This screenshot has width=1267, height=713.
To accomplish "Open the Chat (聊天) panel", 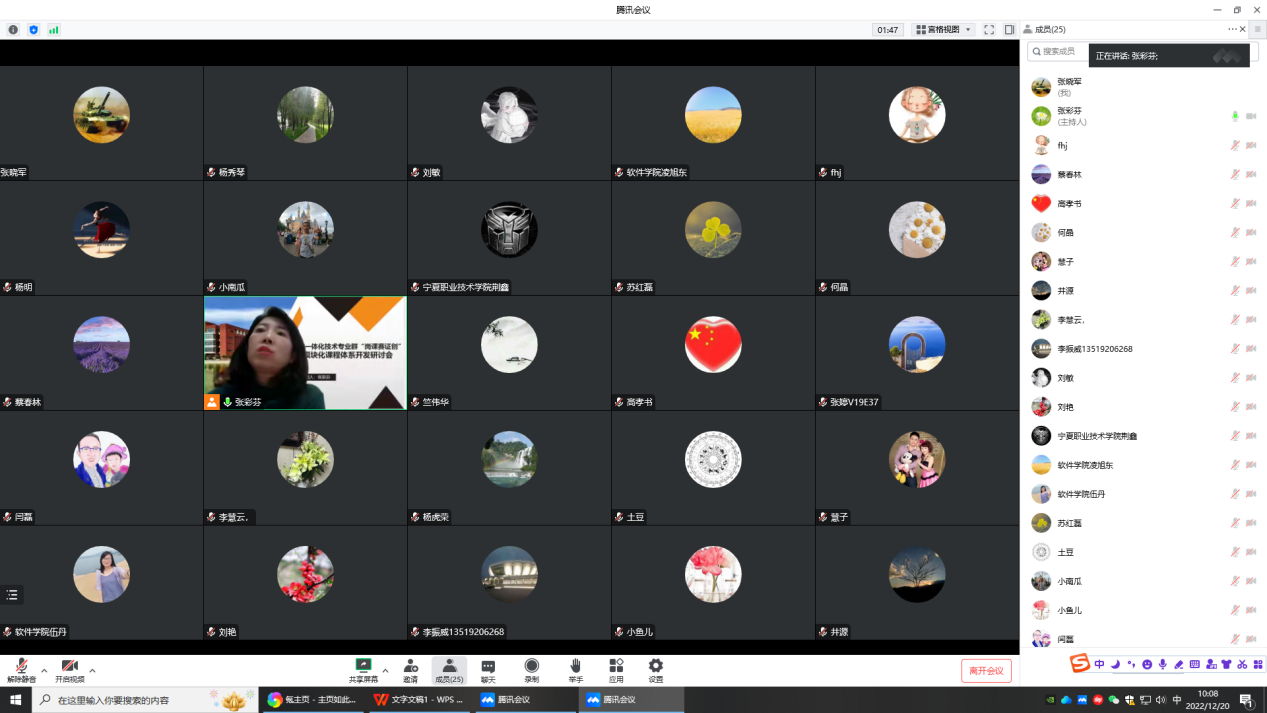I will (488, 670).
